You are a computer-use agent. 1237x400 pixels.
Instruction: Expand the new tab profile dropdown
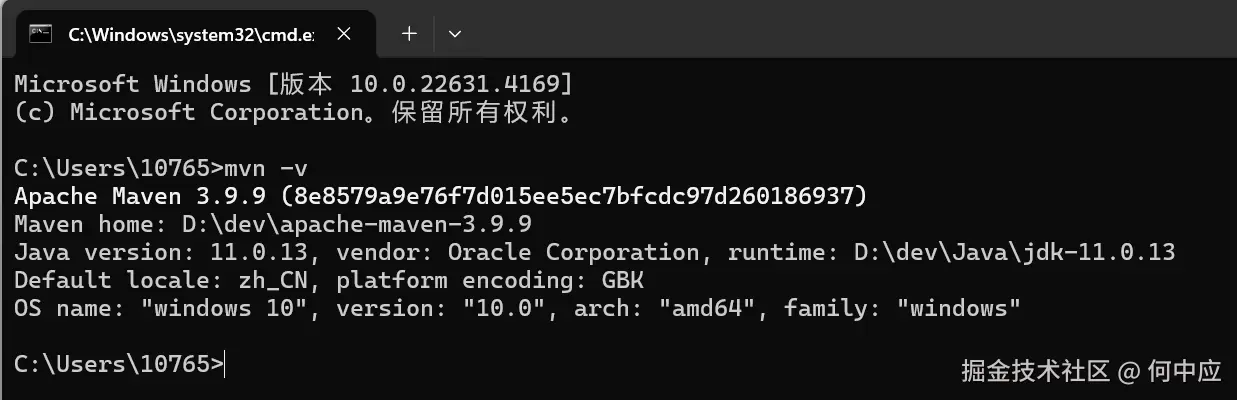[x=455, y=34]
